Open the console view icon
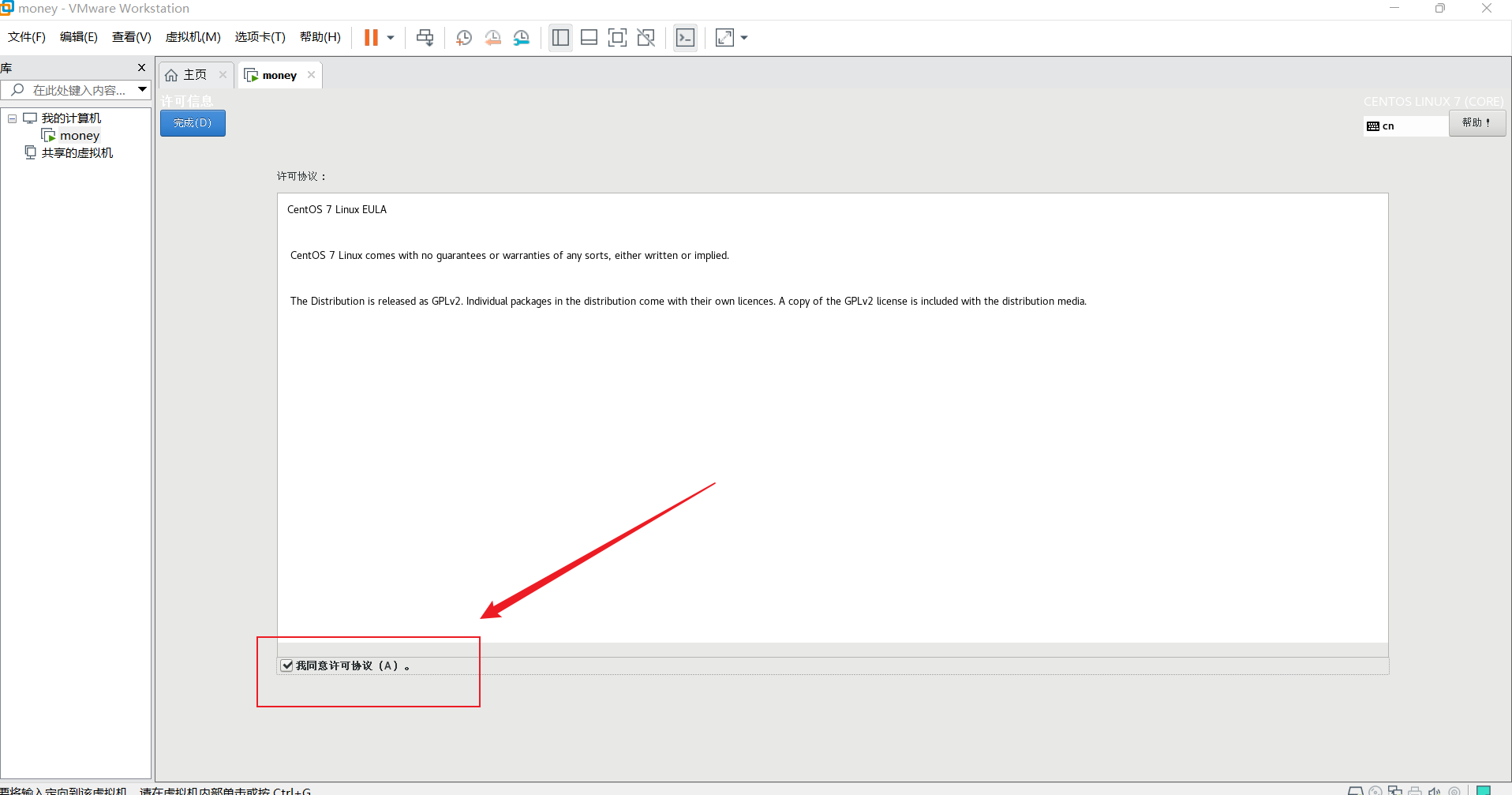1512x795 pixels. pyautogui.click(x=685, y=37)
